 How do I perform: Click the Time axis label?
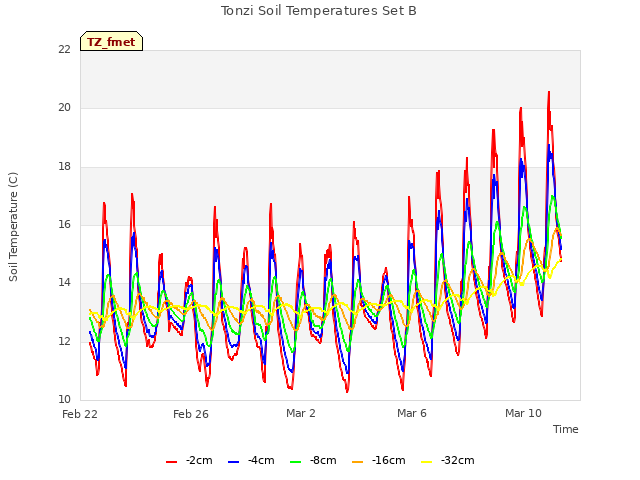[x=566, y=429]
